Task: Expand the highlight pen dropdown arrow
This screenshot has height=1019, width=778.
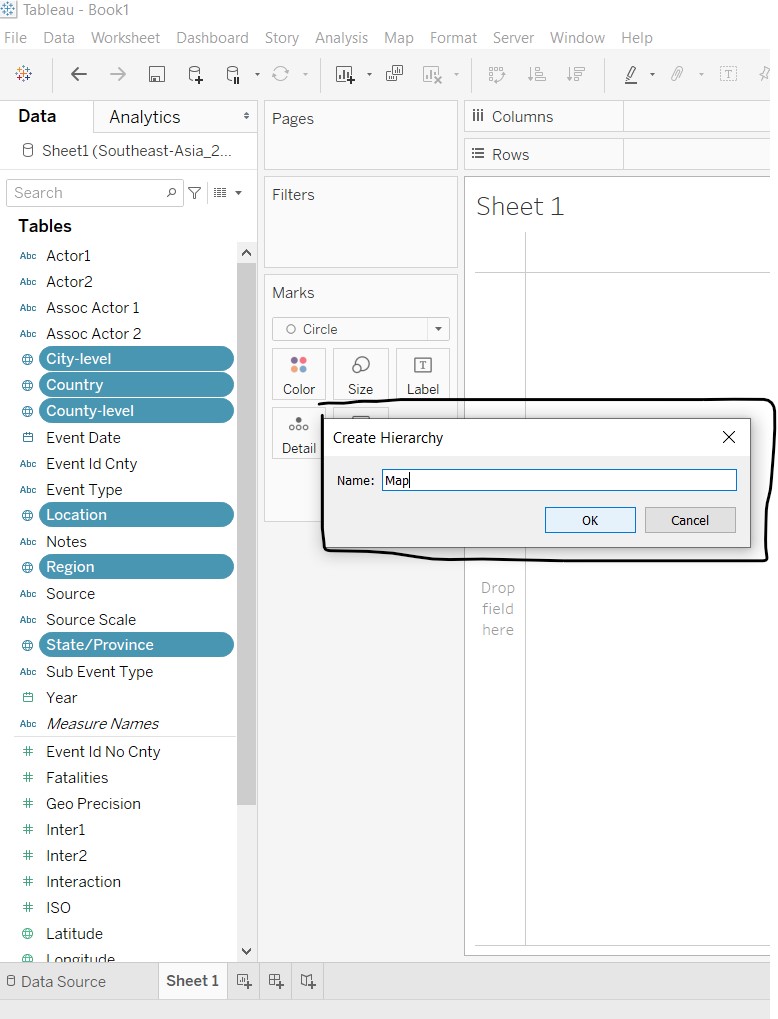Action: (653, 75)
